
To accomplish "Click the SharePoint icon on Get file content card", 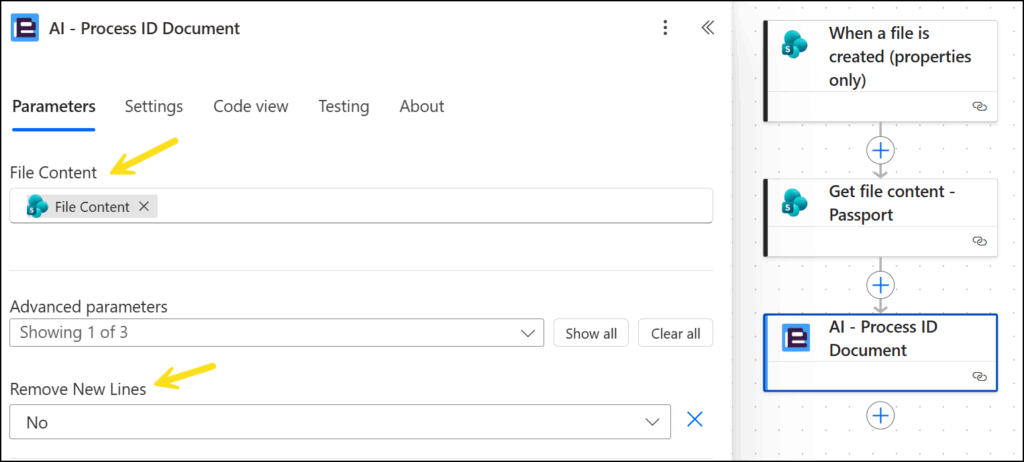I will (x=796, y=203).
